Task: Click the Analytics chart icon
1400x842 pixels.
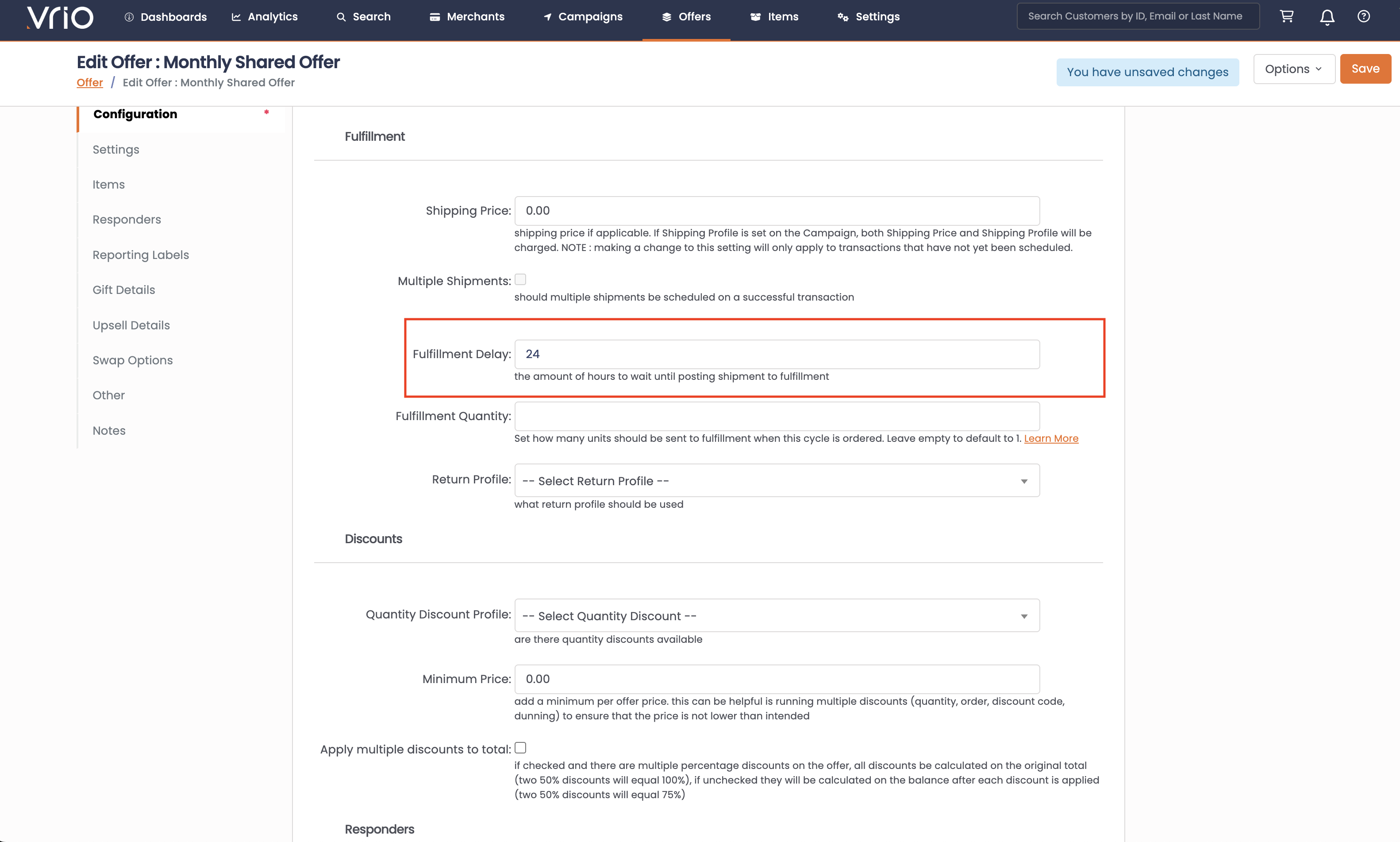Action: (x=236, y=17)
